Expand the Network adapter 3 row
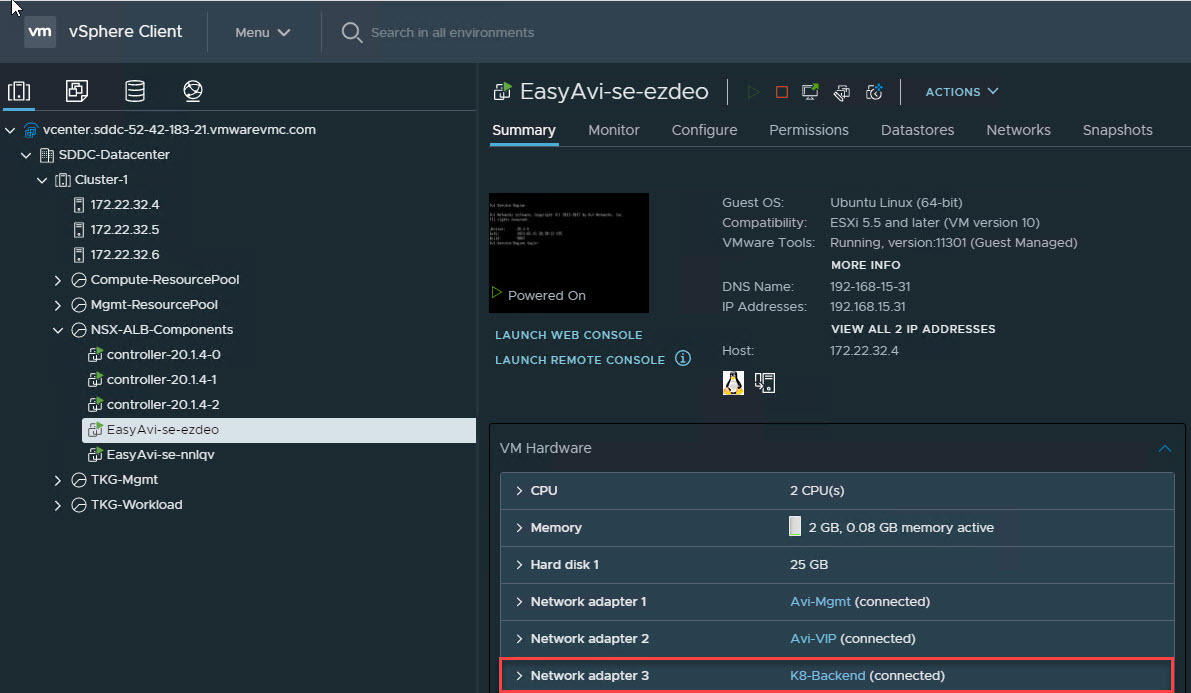This screenshot has width=1191, height=693. pyautogui.click(x=519, y=676)
